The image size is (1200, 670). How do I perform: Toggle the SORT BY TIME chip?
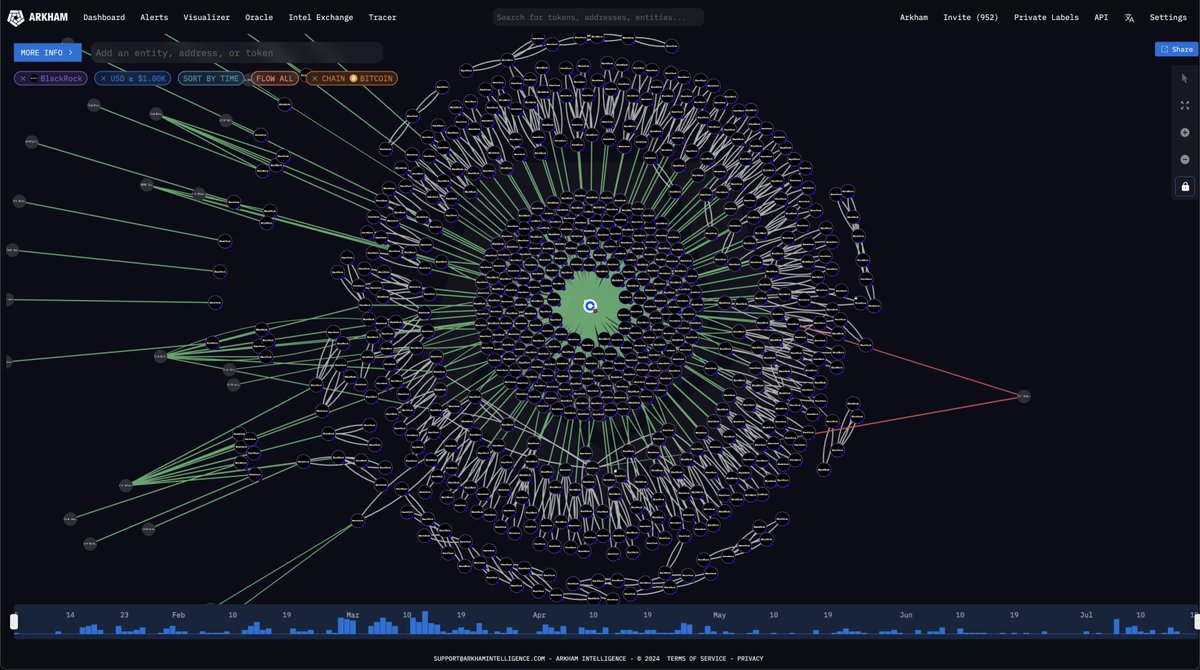[x=211, y=78]
